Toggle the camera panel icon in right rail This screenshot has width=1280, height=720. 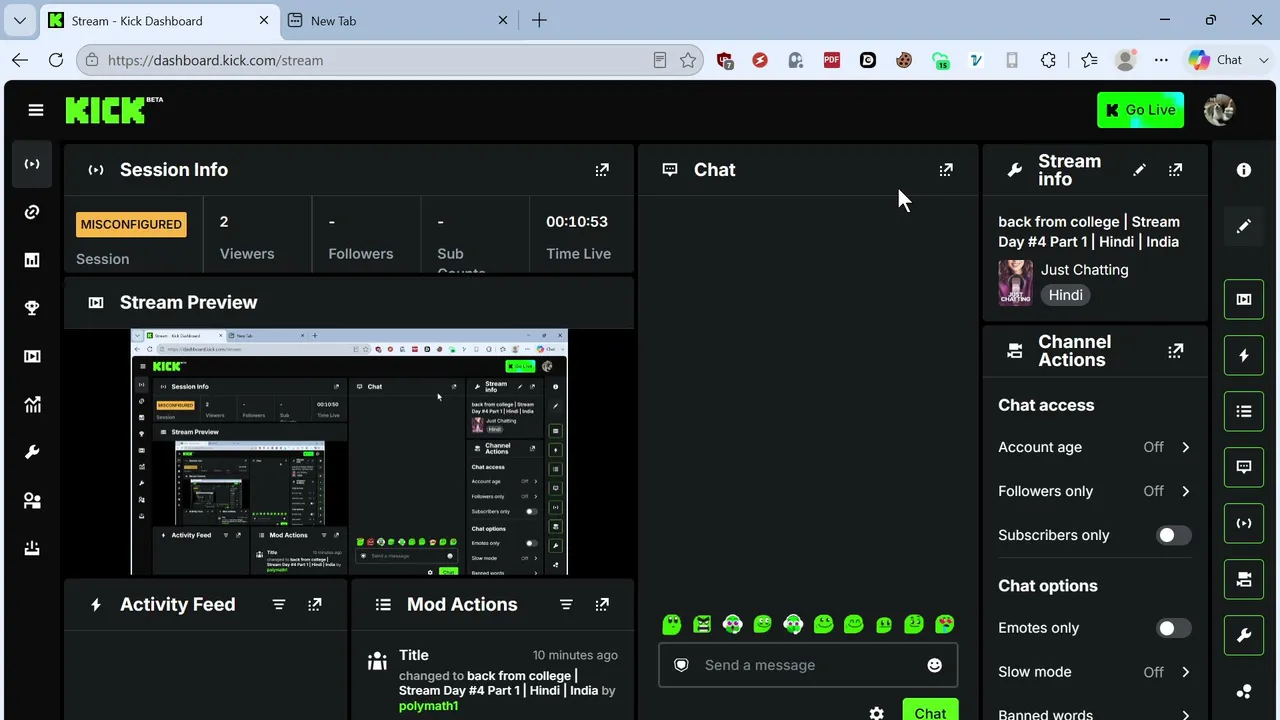click(1244, 579)
